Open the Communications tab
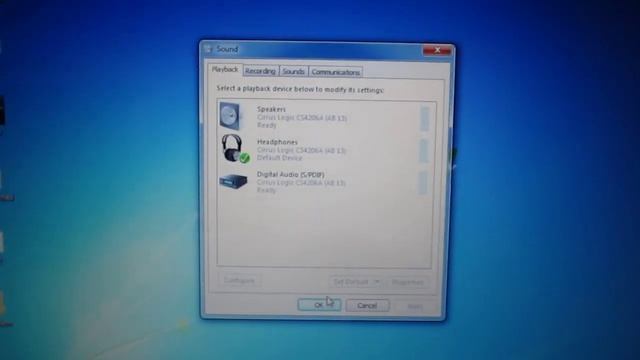 point(336,72)
